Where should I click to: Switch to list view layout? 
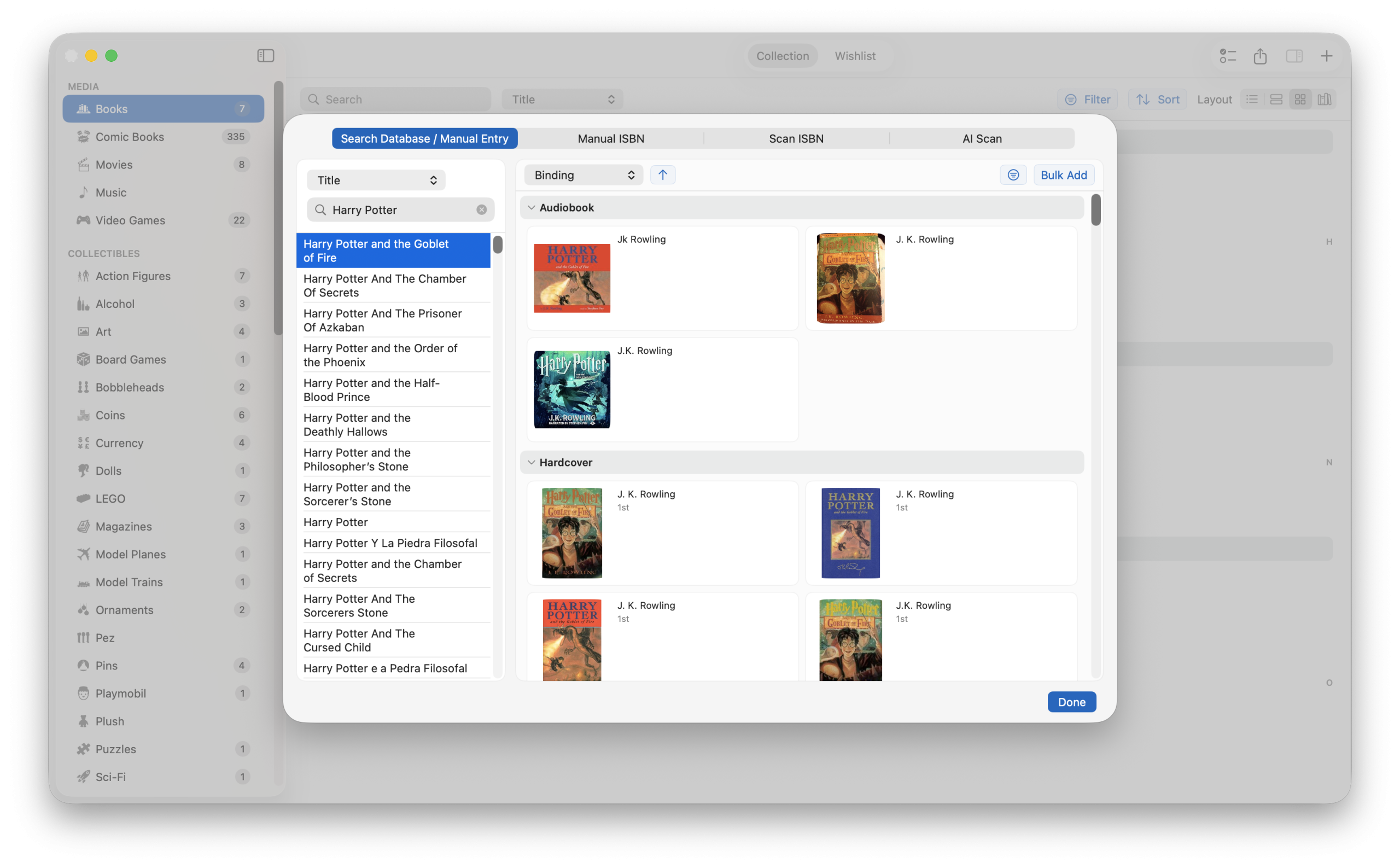click(x=1252, y=99)
